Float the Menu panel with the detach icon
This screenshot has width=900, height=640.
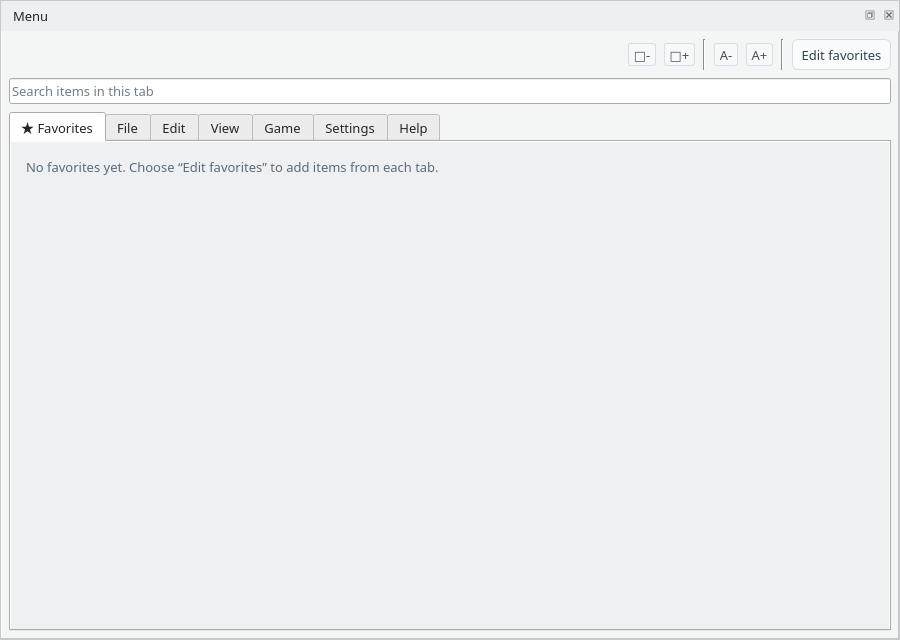click(x=870, y=15)
